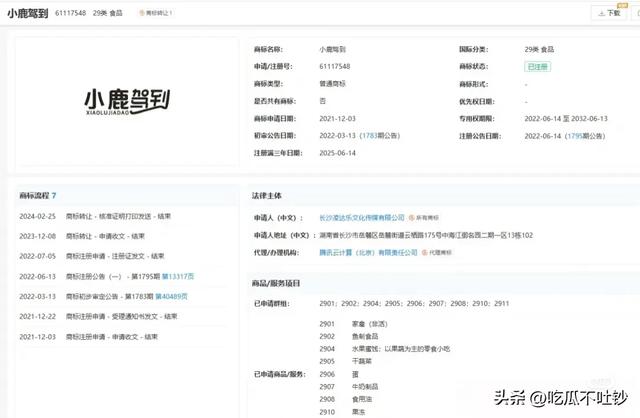
Task: Click the 小鹿驾到 trademark logo image
Action: tap(127, 101)
